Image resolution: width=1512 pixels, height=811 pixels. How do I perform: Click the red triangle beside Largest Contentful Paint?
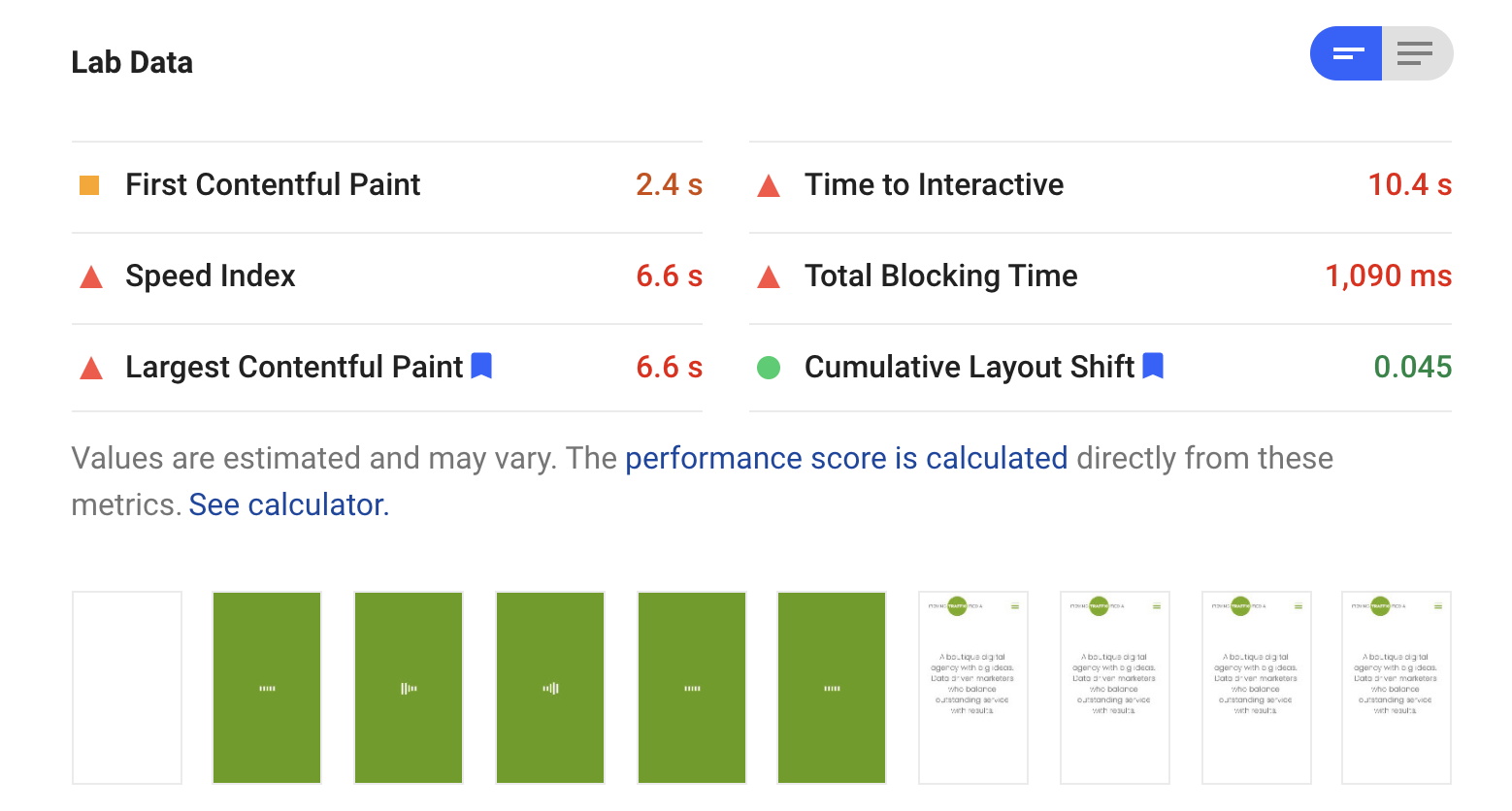tap(89, 368)
